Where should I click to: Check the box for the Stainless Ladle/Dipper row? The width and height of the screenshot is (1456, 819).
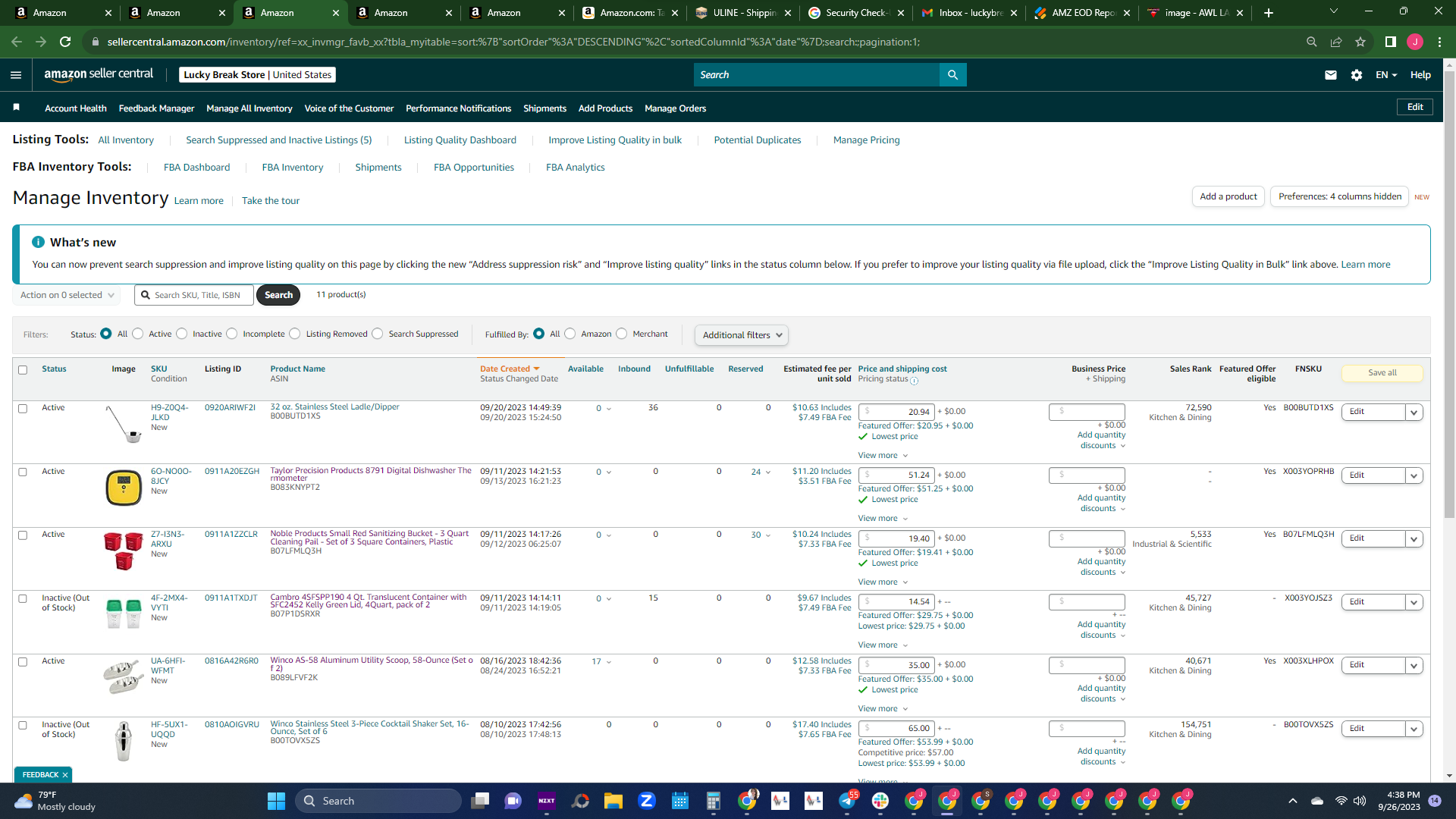point(23,409)
